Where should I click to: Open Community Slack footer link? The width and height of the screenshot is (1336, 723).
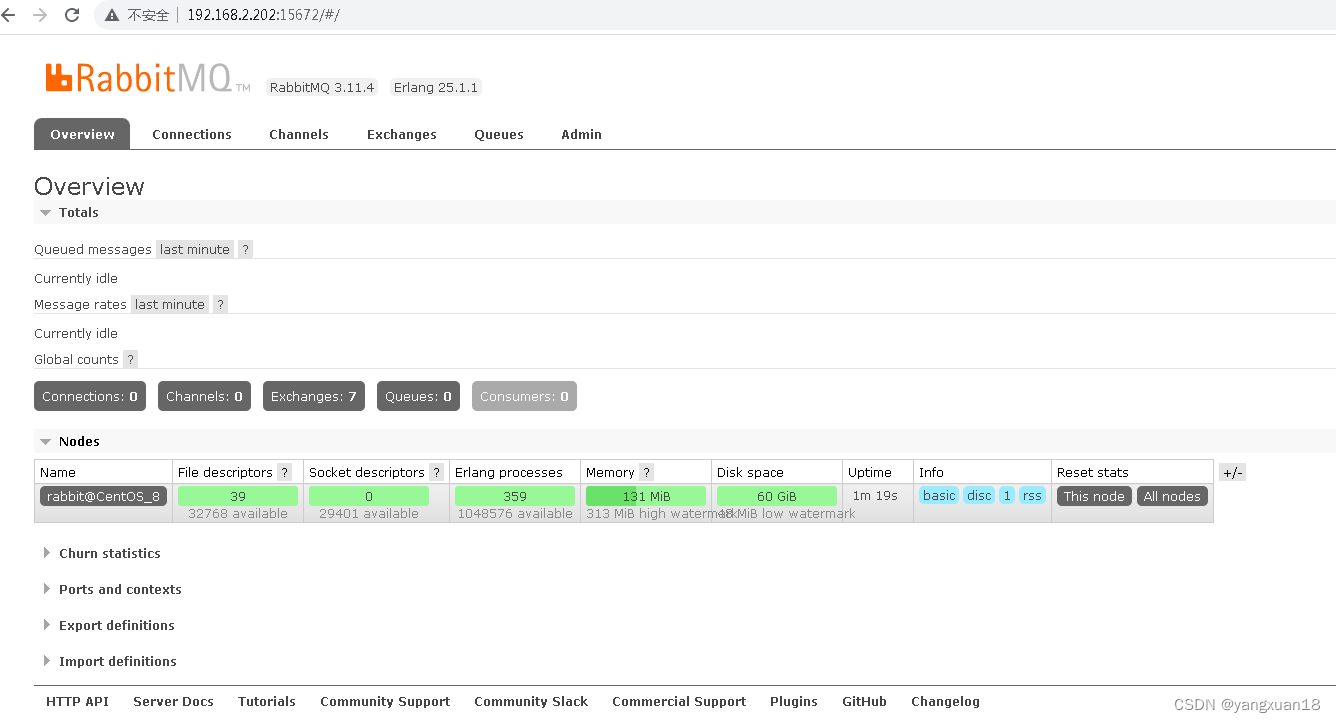tap(531, 702)
